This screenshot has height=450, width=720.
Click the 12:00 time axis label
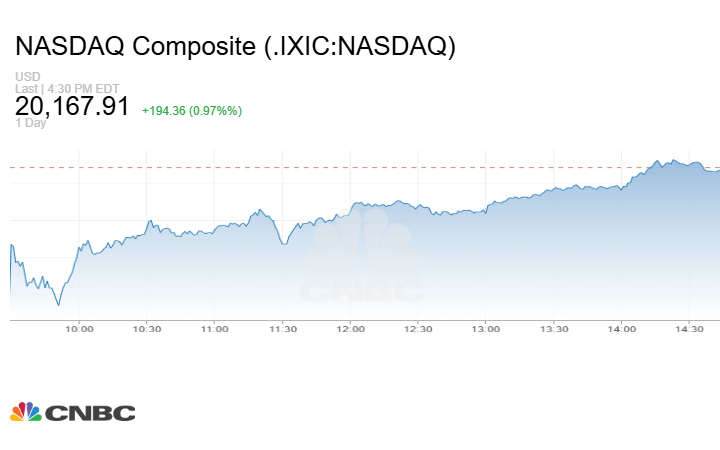pyautogui.click(x=350, y=329)
